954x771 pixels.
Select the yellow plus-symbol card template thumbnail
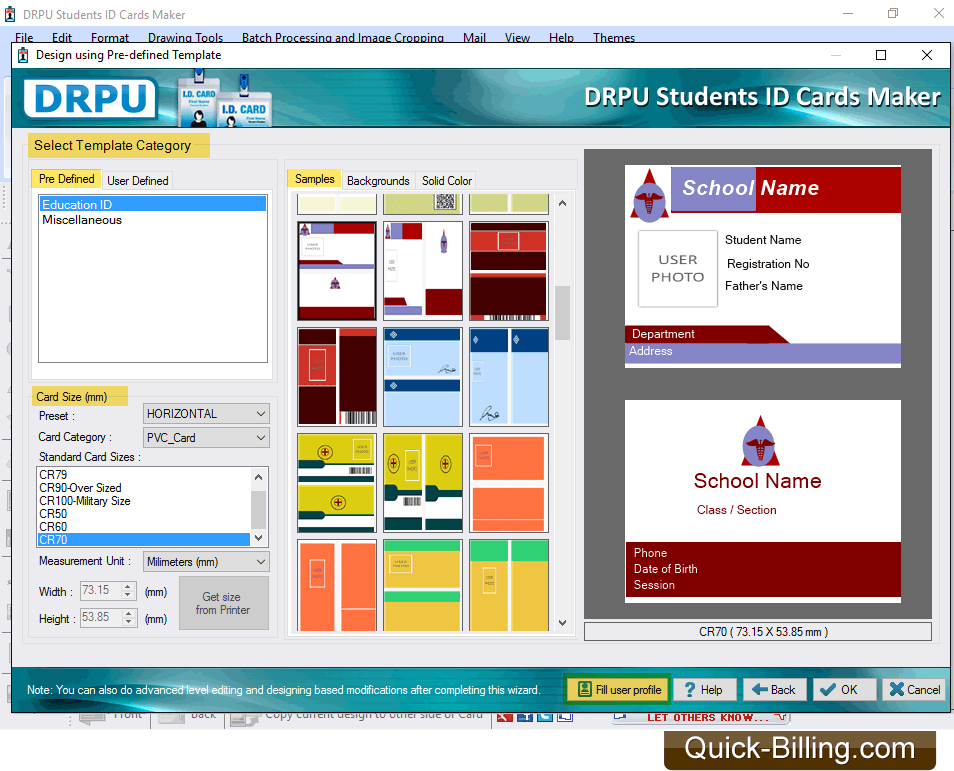pyautogui.click(x=336, y=483)
